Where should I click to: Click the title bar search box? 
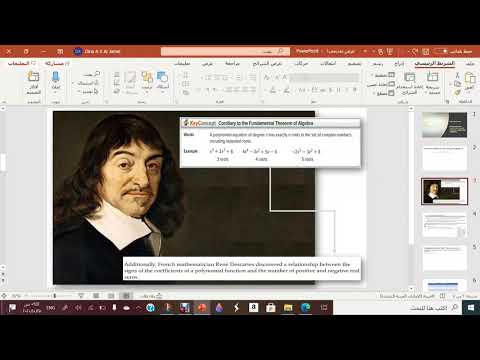click(225, 51)
